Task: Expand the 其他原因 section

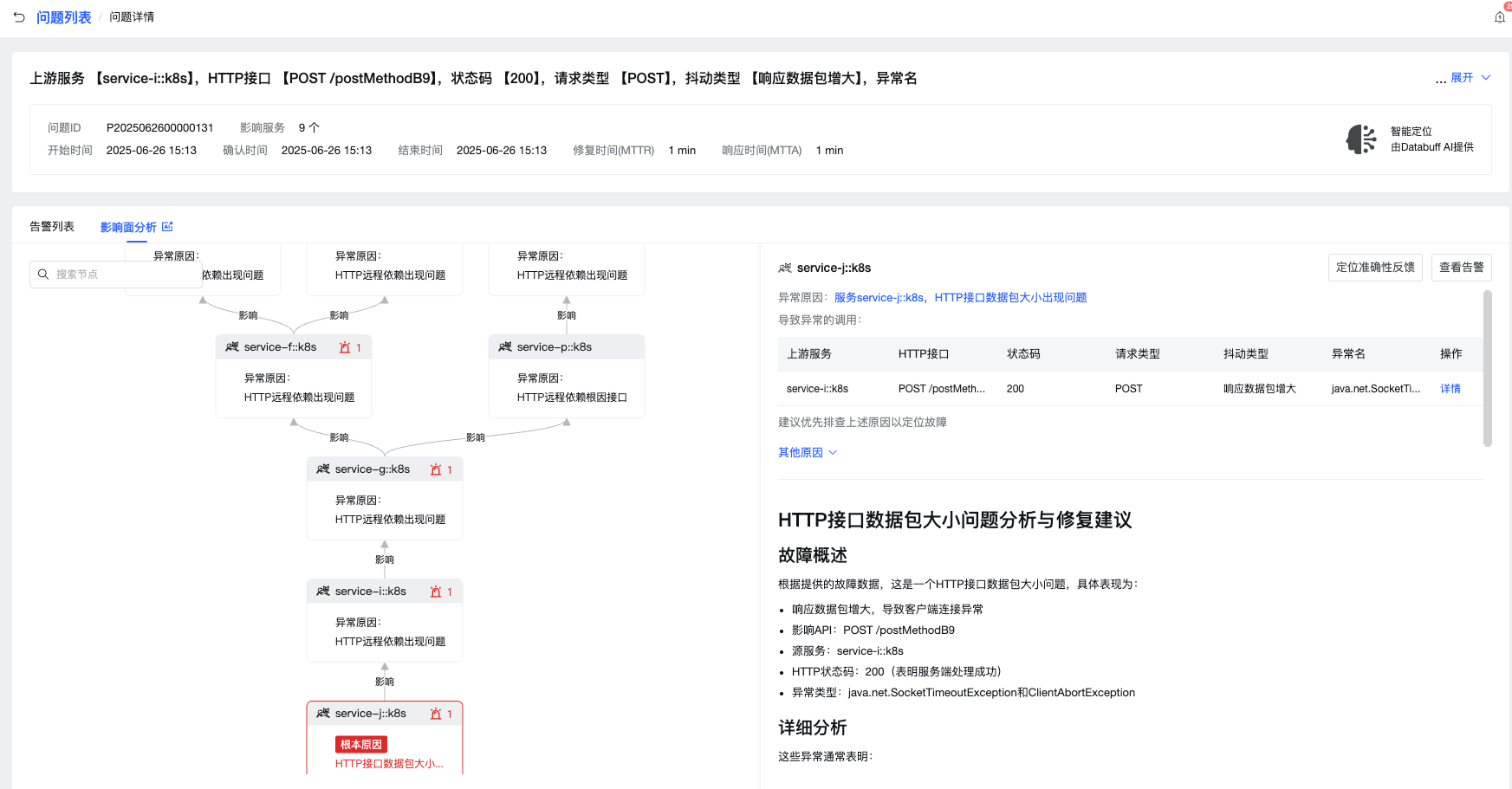Action: [808, 453]
